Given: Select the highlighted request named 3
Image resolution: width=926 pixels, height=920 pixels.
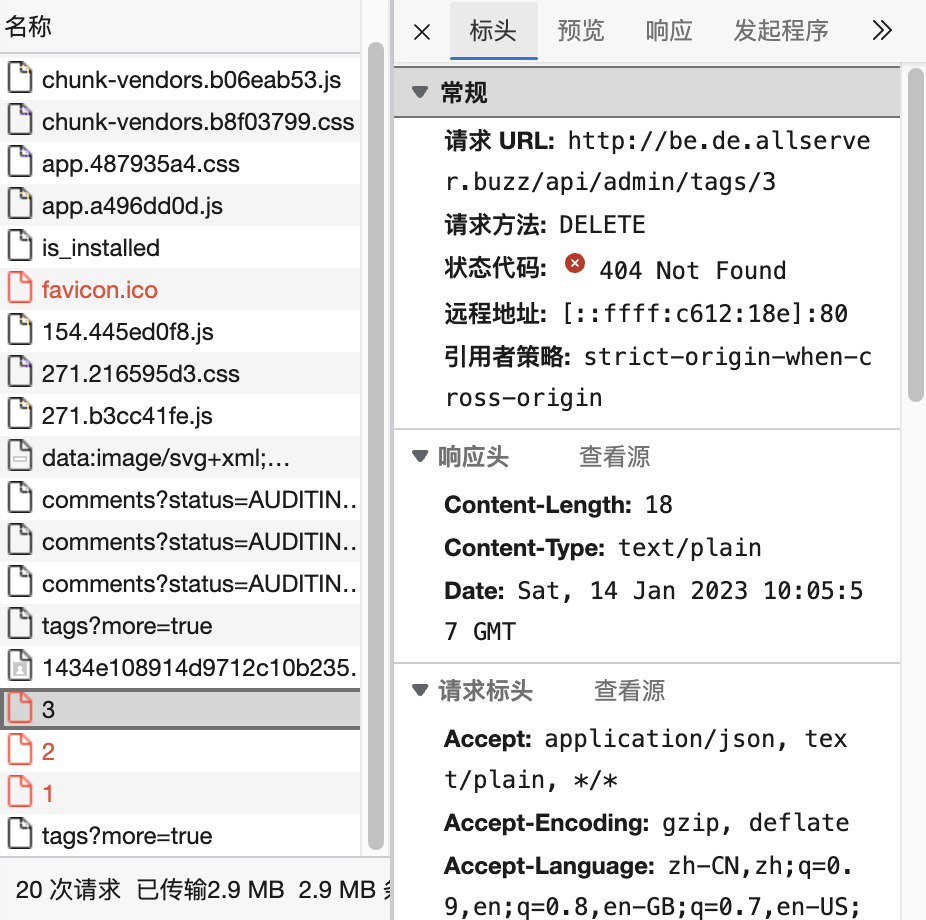Looking at the screenshot, I should click(x=180, y=709).
